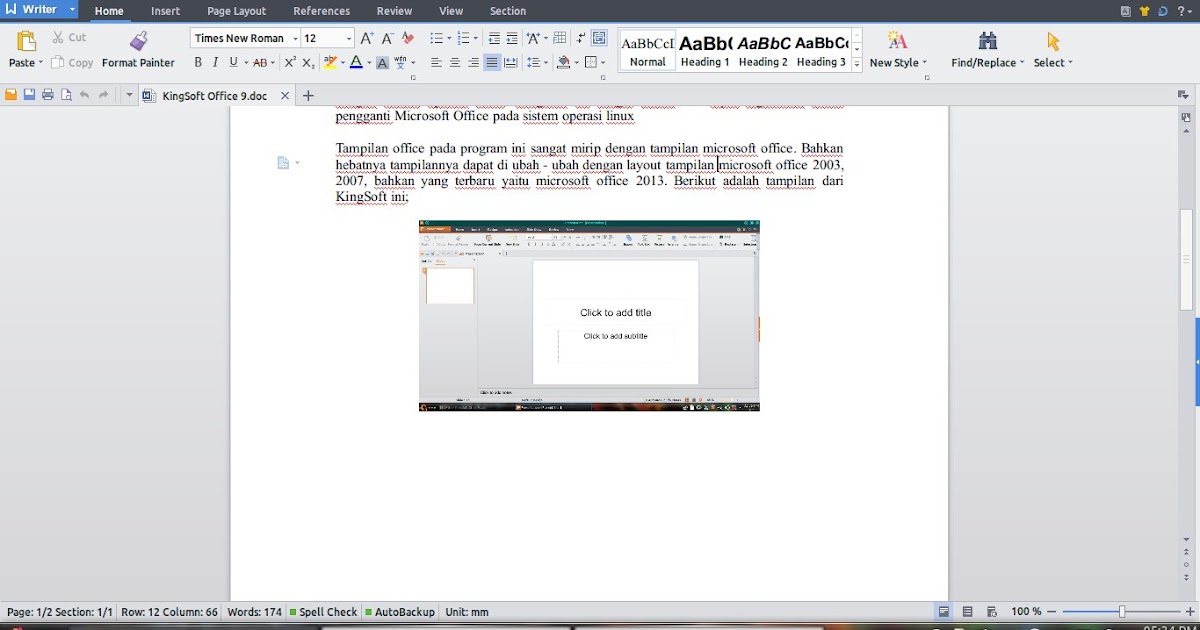Toggle Spell Check in status bar
This screenshot has height=630, width=1200.
(x=323, y=611)
